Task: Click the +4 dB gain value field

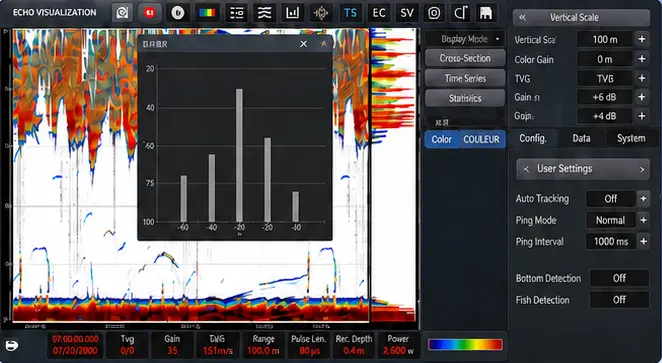Action: [x=605, y=116]
